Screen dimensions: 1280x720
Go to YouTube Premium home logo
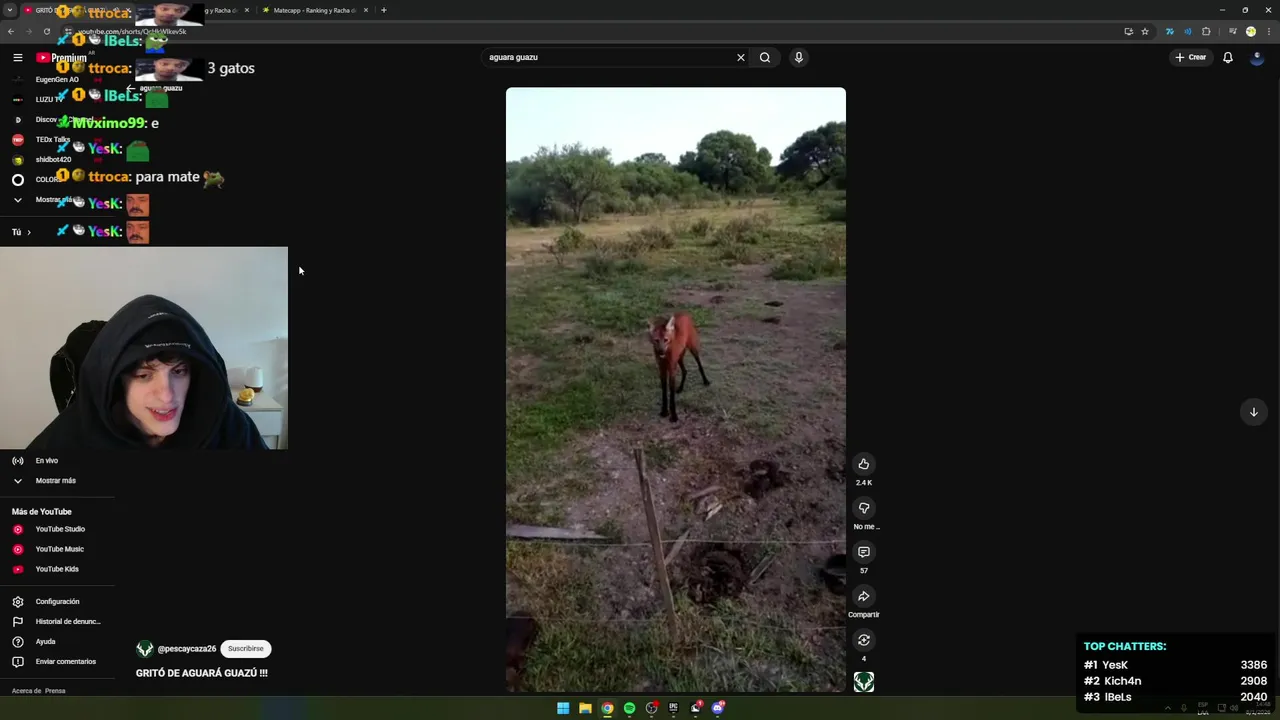(x=61, y=58)
